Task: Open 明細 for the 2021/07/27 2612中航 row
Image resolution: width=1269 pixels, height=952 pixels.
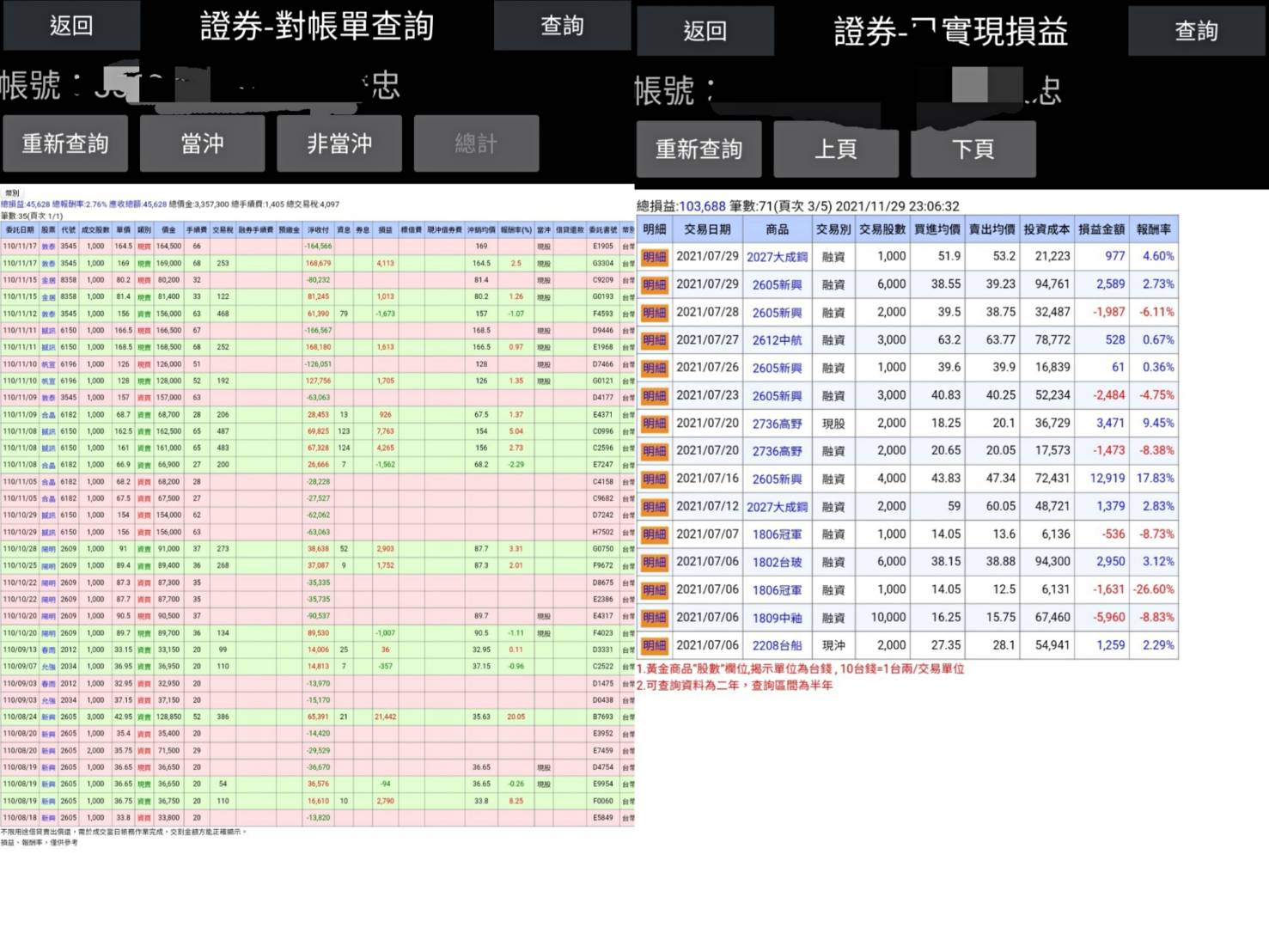Action: (655, 340)
